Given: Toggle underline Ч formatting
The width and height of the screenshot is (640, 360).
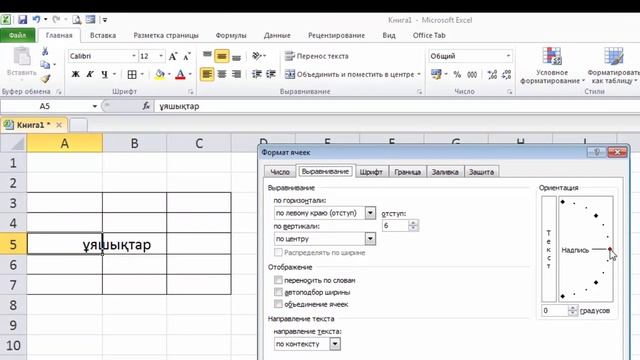Looking at the screenshot, I should pos(104,74).
